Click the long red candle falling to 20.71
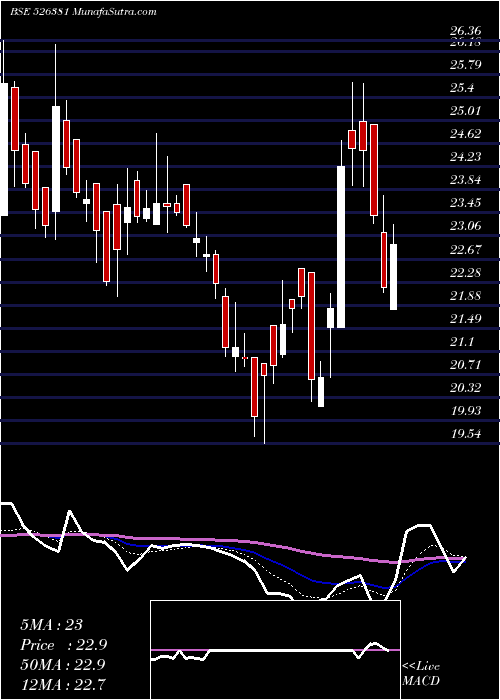Viewport: 500px width, 700px height. [312, 326]
